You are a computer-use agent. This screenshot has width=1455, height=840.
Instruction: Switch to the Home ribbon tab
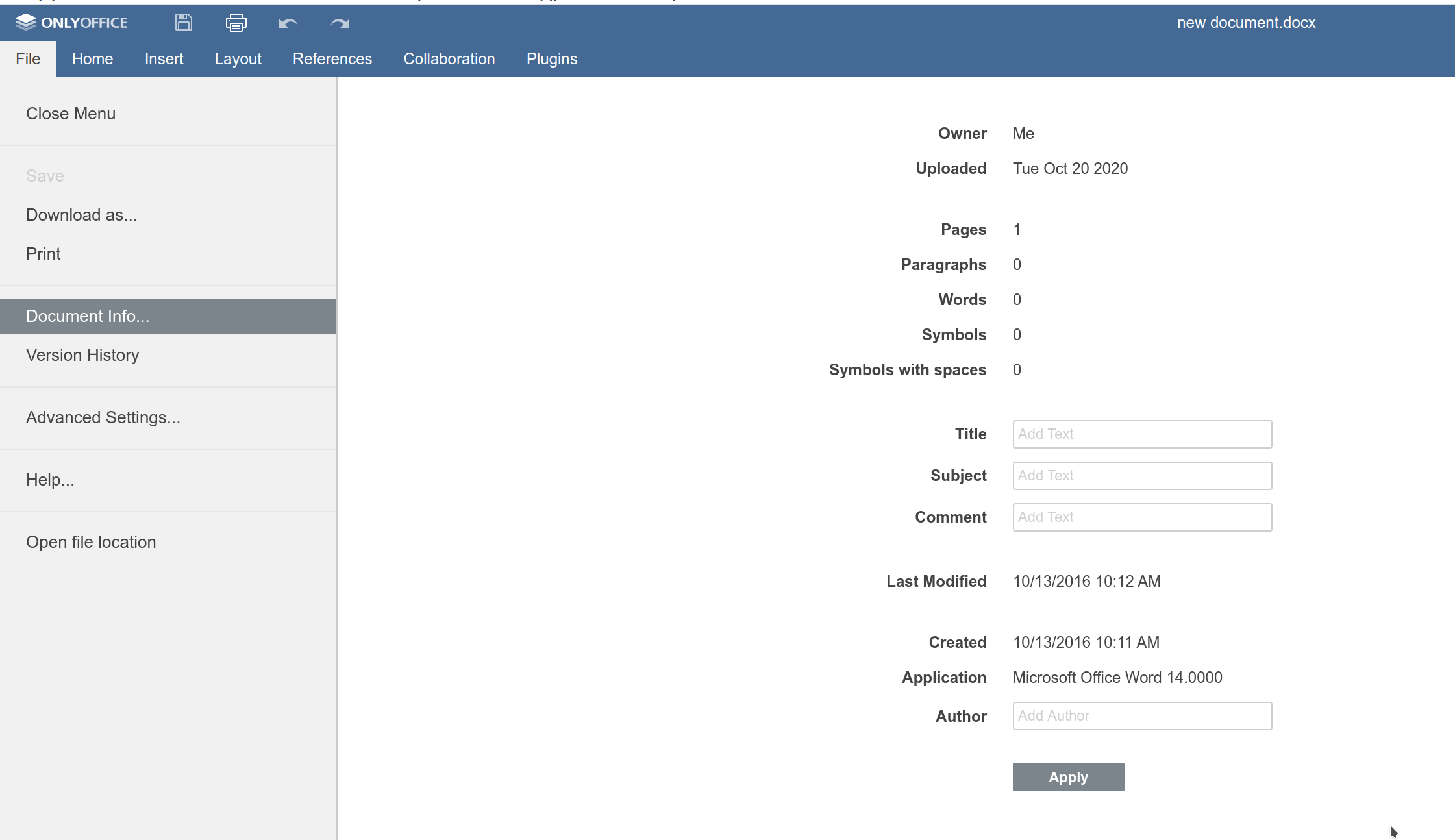(92, 58)
